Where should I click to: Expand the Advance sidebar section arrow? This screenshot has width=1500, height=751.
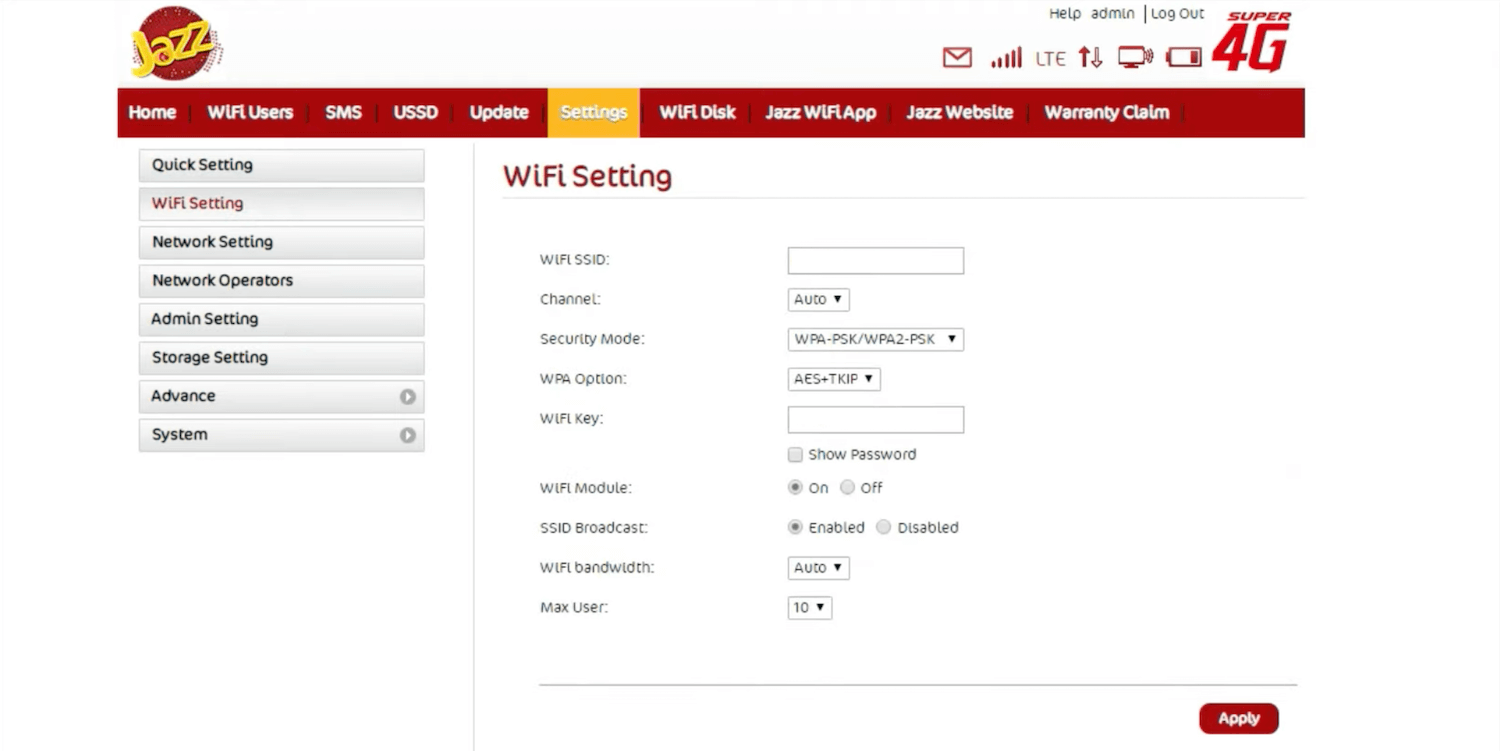point(407,397)
